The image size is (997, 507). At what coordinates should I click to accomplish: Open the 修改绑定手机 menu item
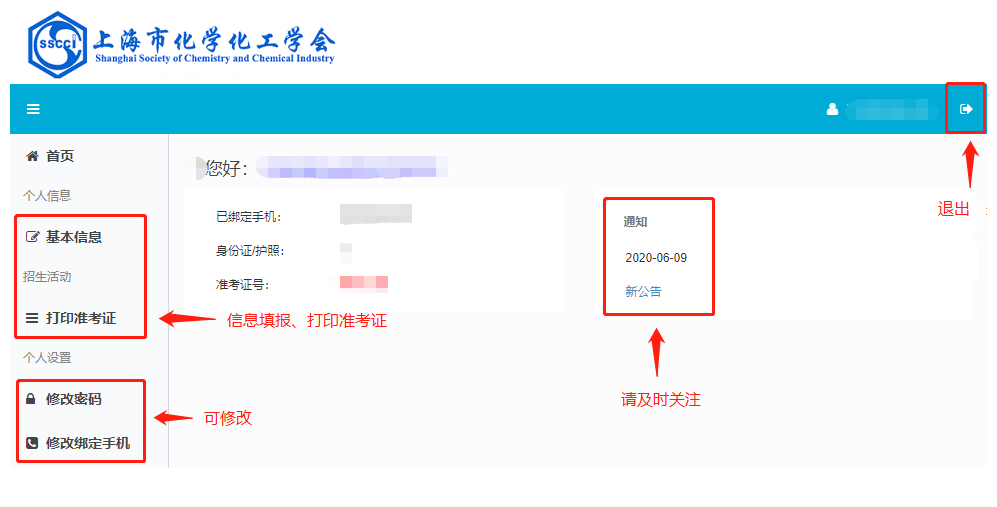(88, 443)
